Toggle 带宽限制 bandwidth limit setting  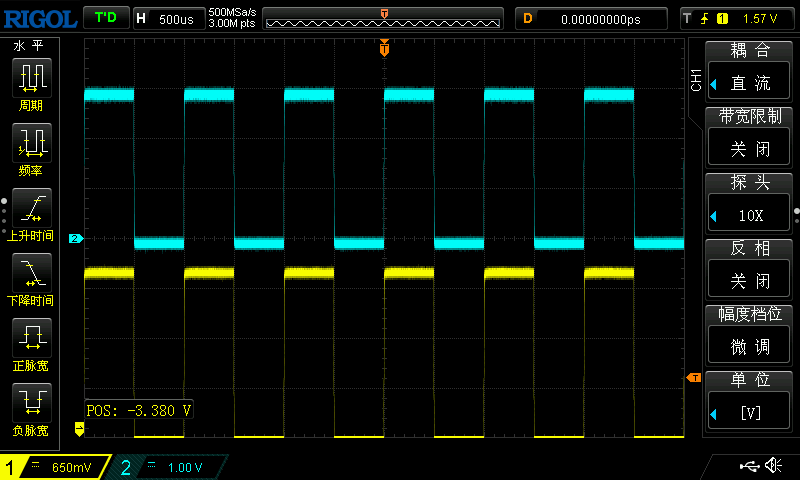[750, 149]
